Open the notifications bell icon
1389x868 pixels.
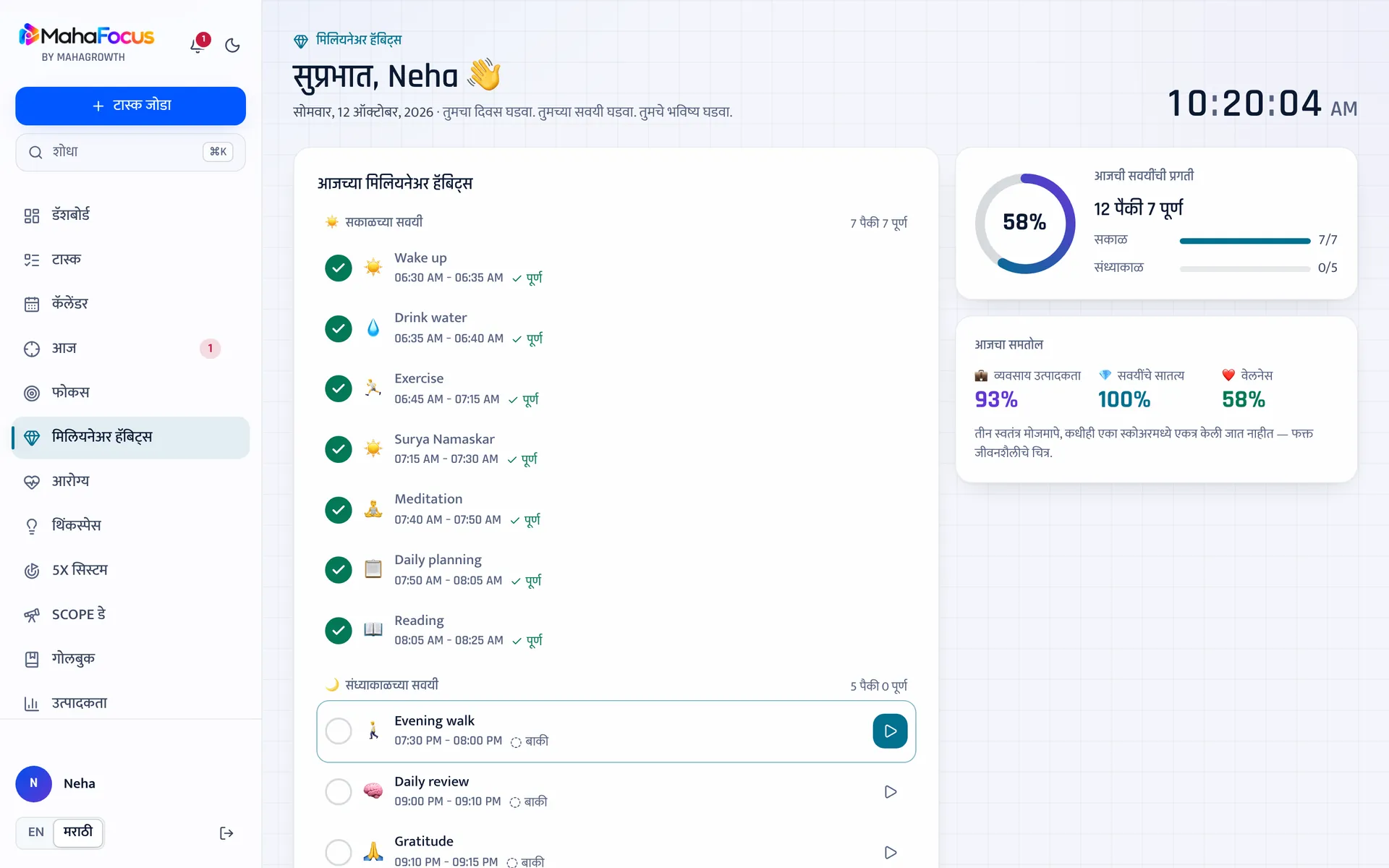[x=197, y=45]
